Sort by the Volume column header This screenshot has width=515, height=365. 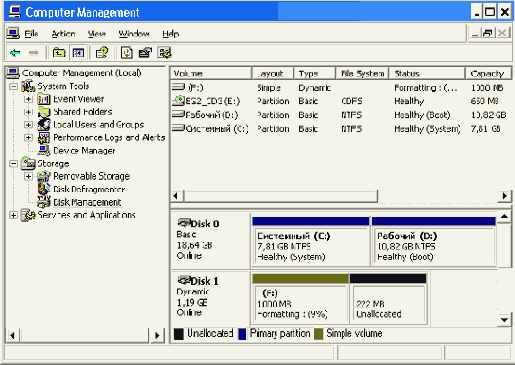(x=211, y=73)
